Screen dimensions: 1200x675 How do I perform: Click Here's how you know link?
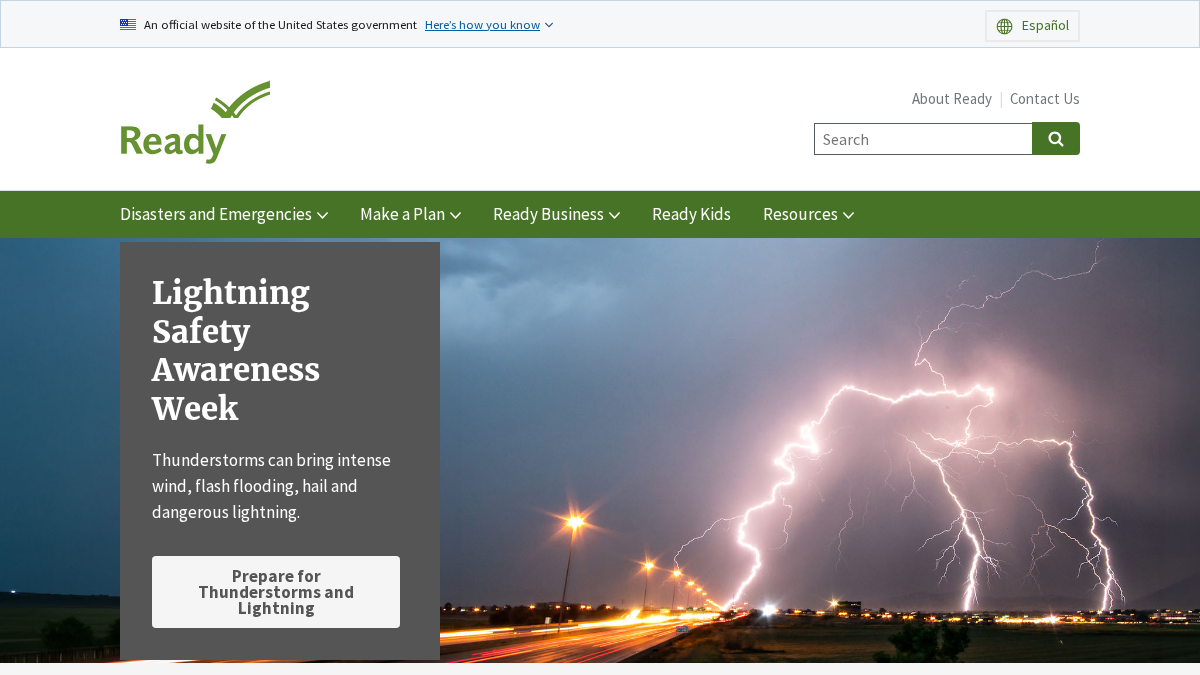coord(482,25)
